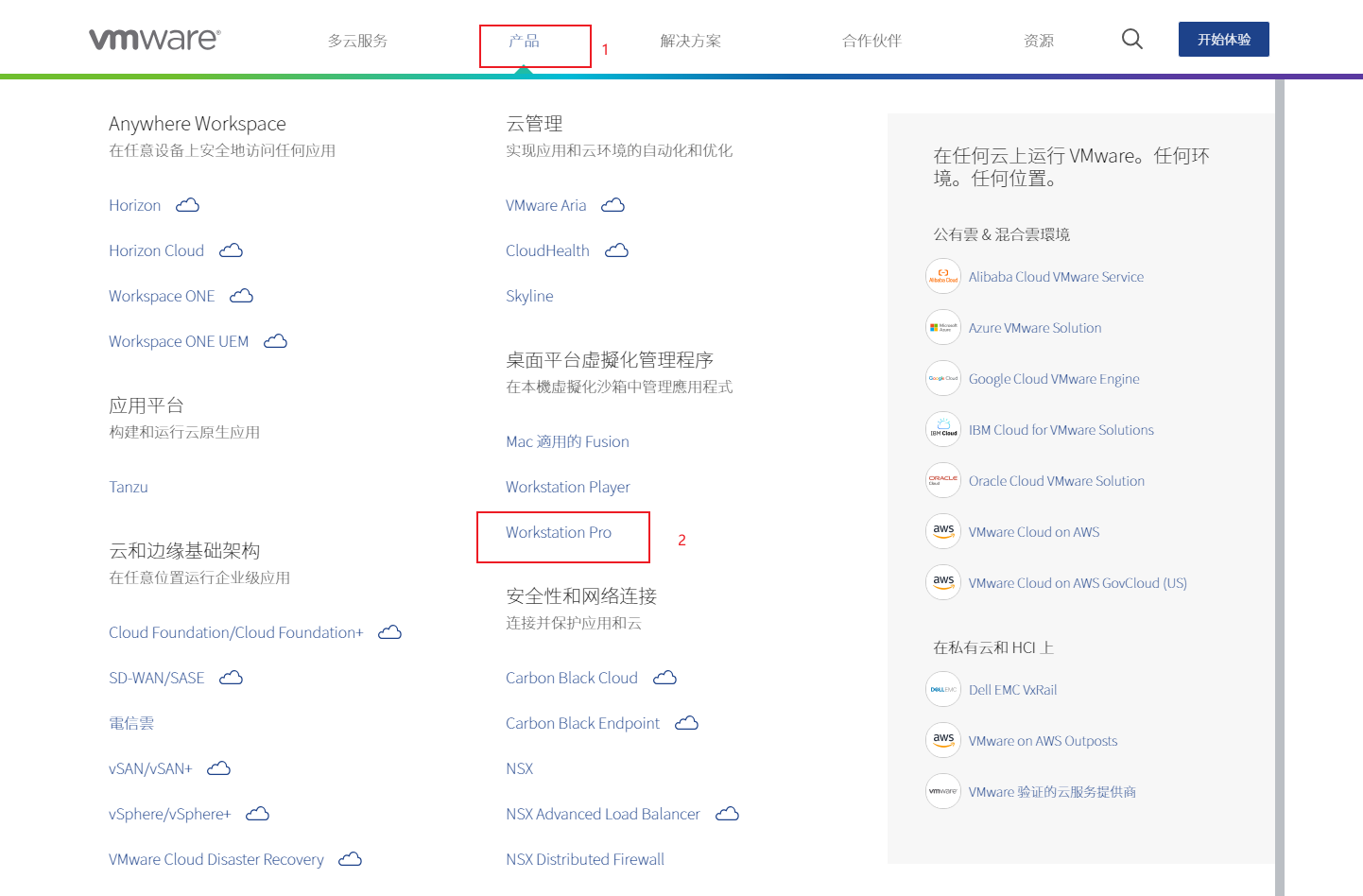The image size is (1363, 896).
Task: Open the Horizon Cloud link
Action: 157,250
